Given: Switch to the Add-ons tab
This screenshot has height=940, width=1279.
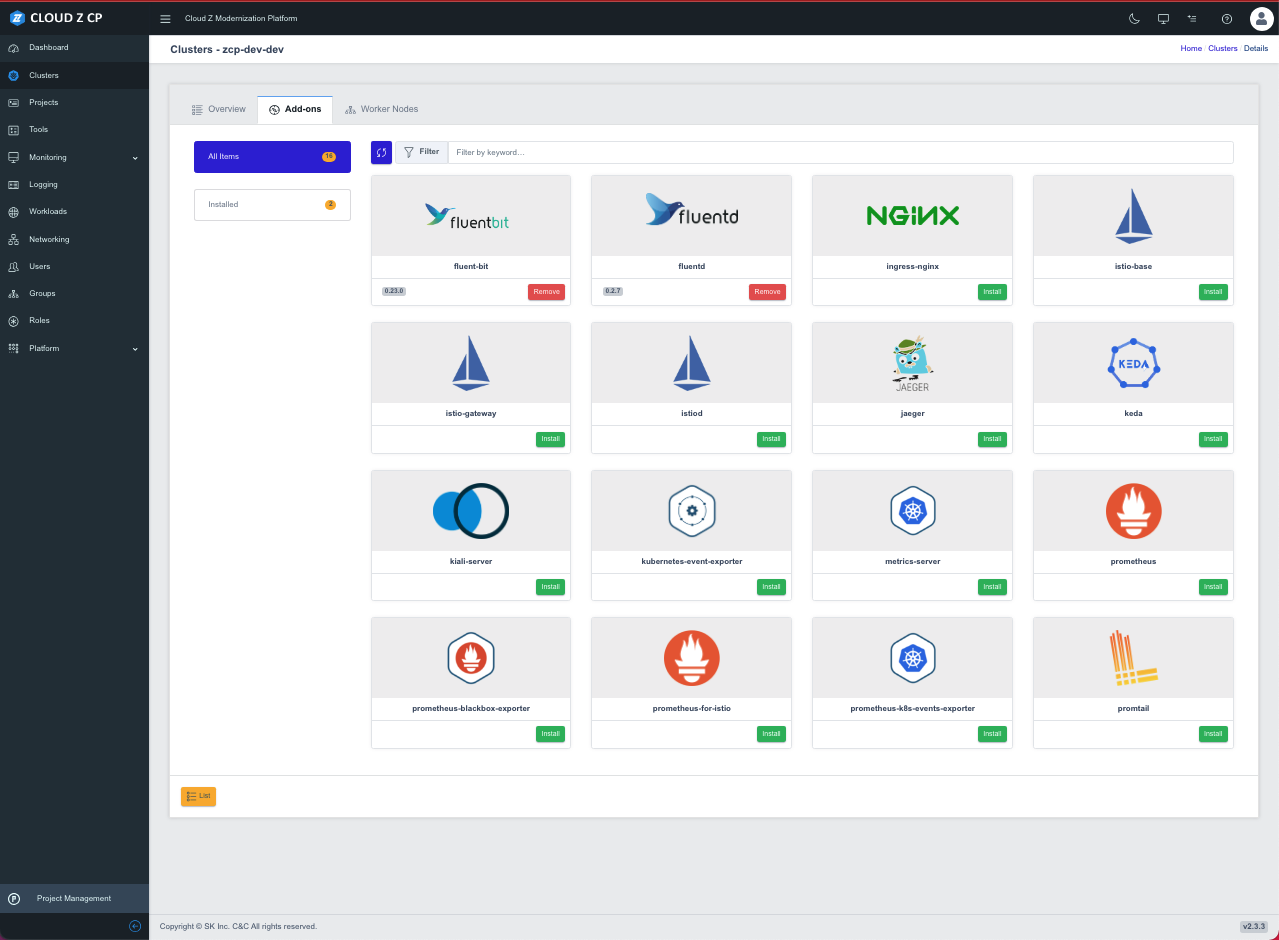Looking at the screenshot, I should click(x=295, y=109).
